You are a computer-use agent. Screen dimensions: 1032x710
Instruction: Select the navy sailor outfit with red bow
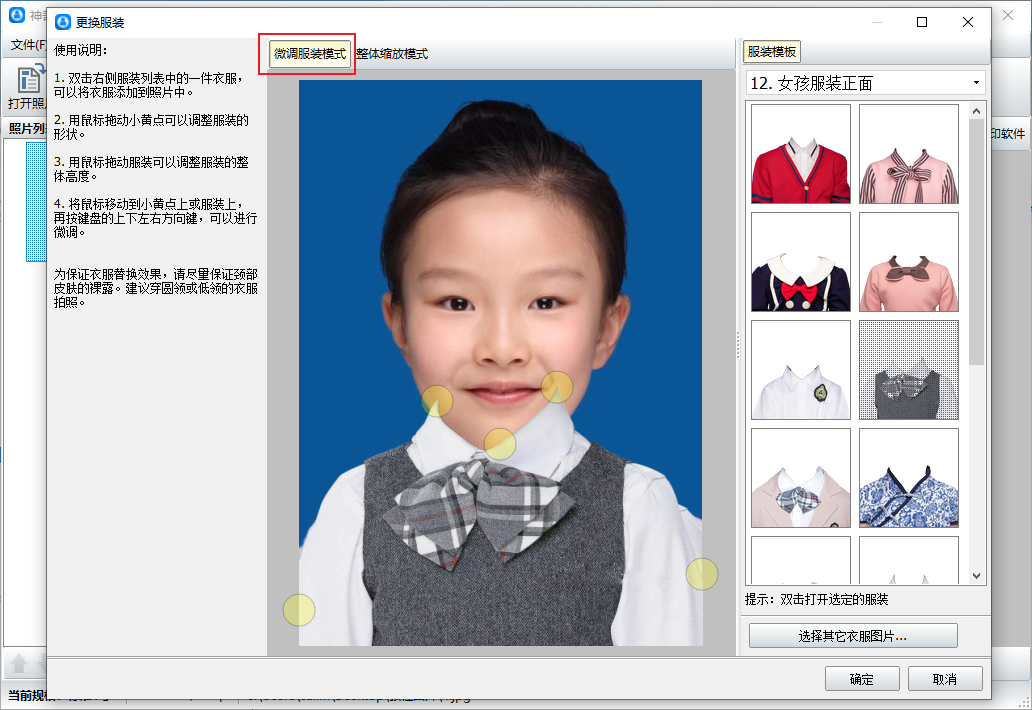click(x=800, y=262)
